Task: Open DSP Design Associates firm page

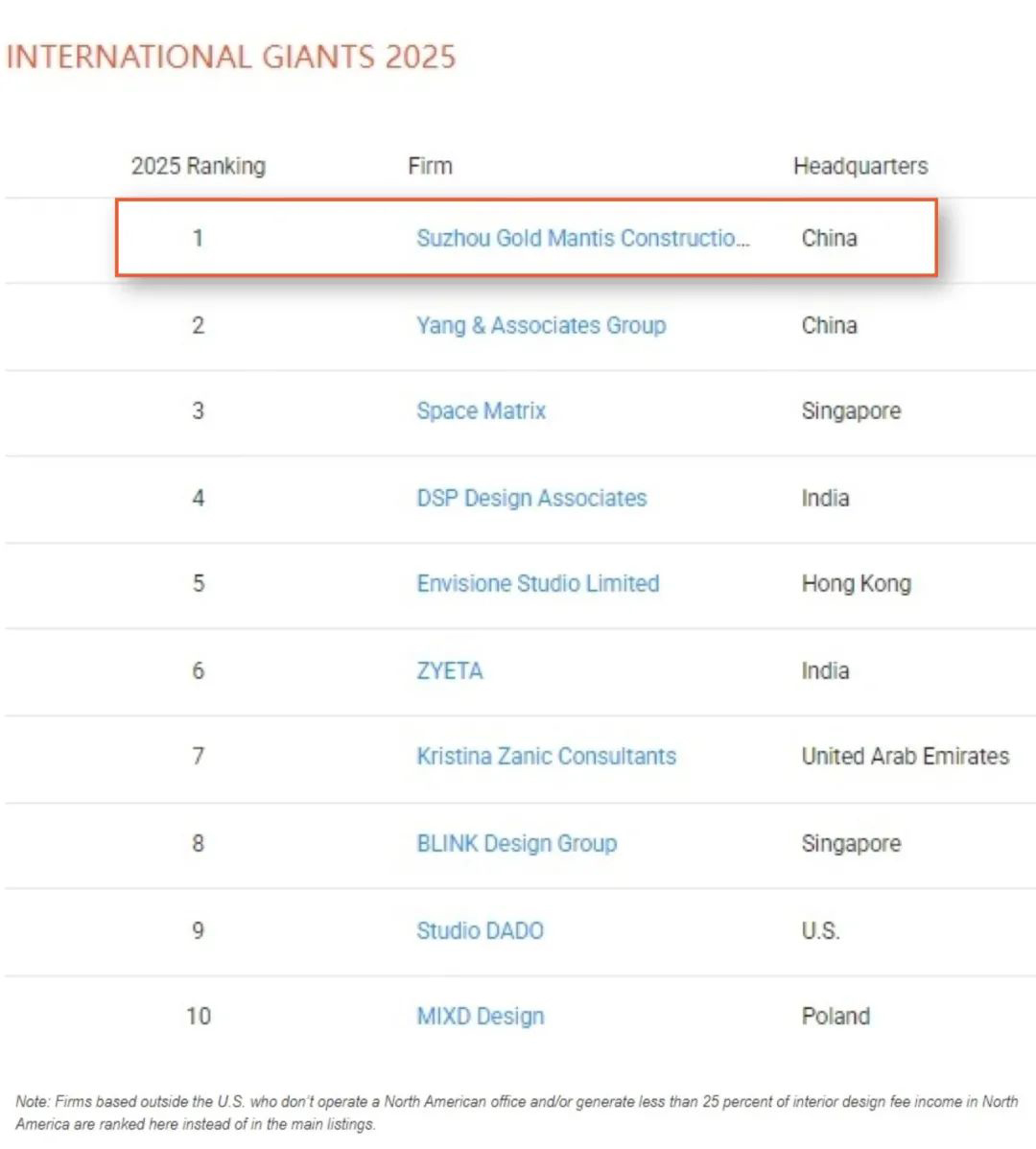Action: point(531,498)
